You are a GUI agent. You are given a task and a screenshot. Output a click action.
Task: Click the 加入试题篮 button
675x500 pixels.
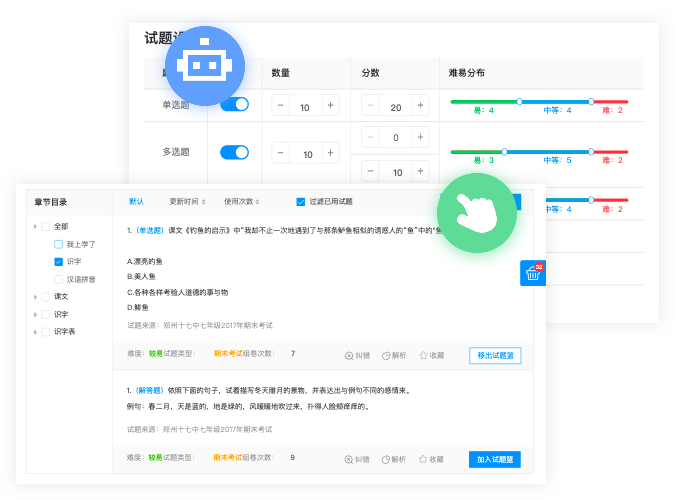point(494,459)
